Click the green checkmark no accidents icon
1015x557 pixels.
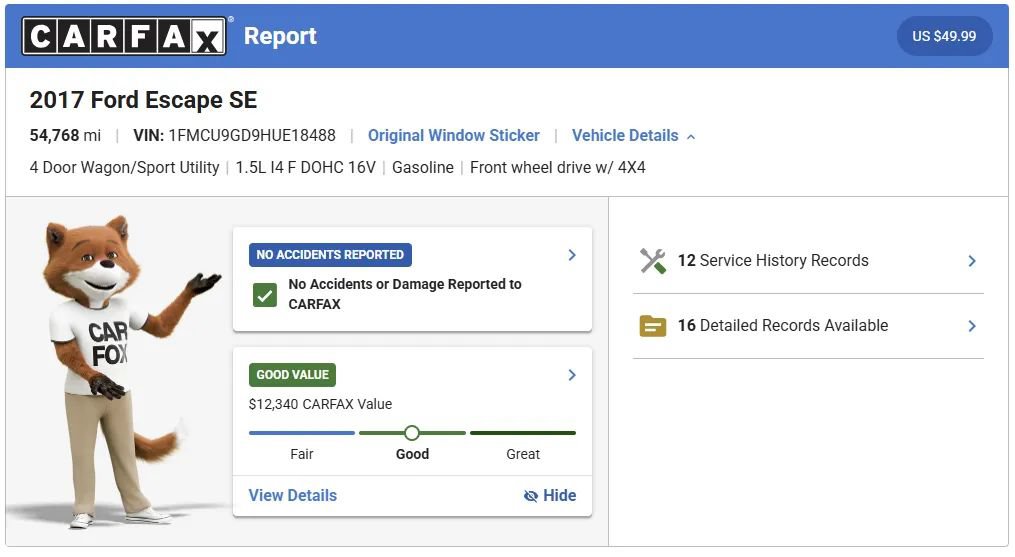pyautogui.click(x=265, y=295)
